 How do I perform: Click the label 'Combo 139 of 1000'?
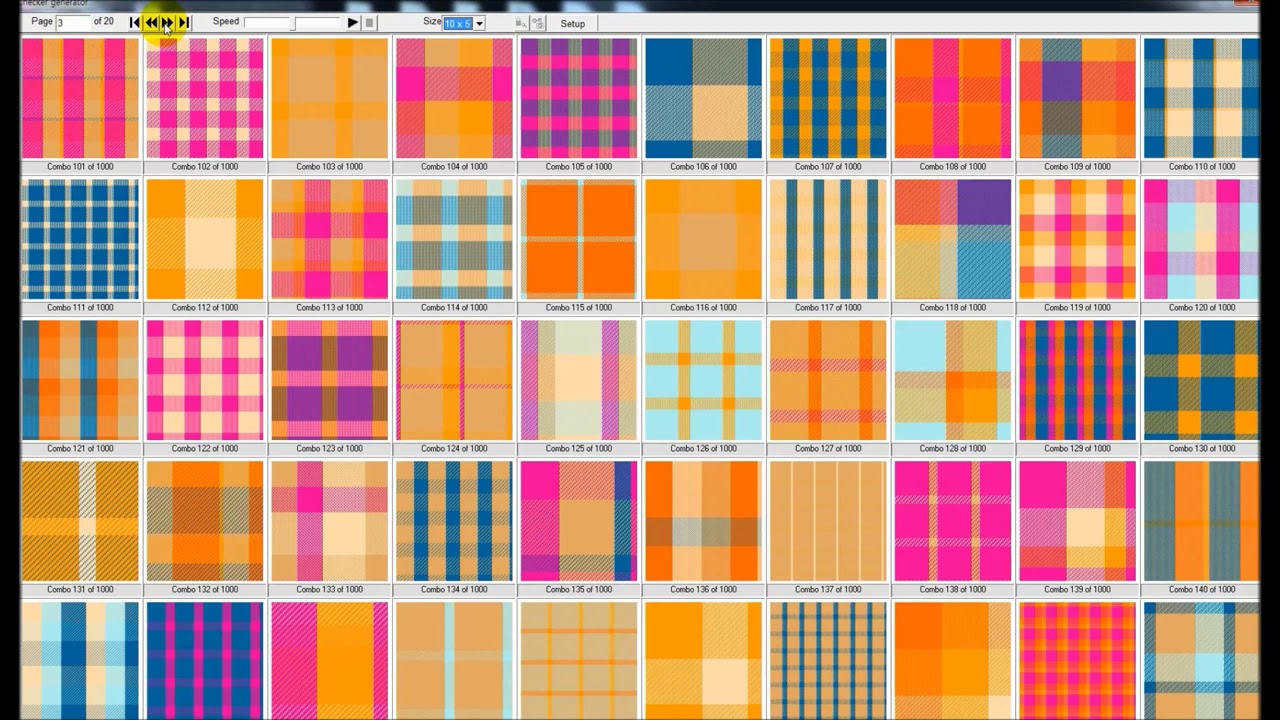[x=1077, y=590]
